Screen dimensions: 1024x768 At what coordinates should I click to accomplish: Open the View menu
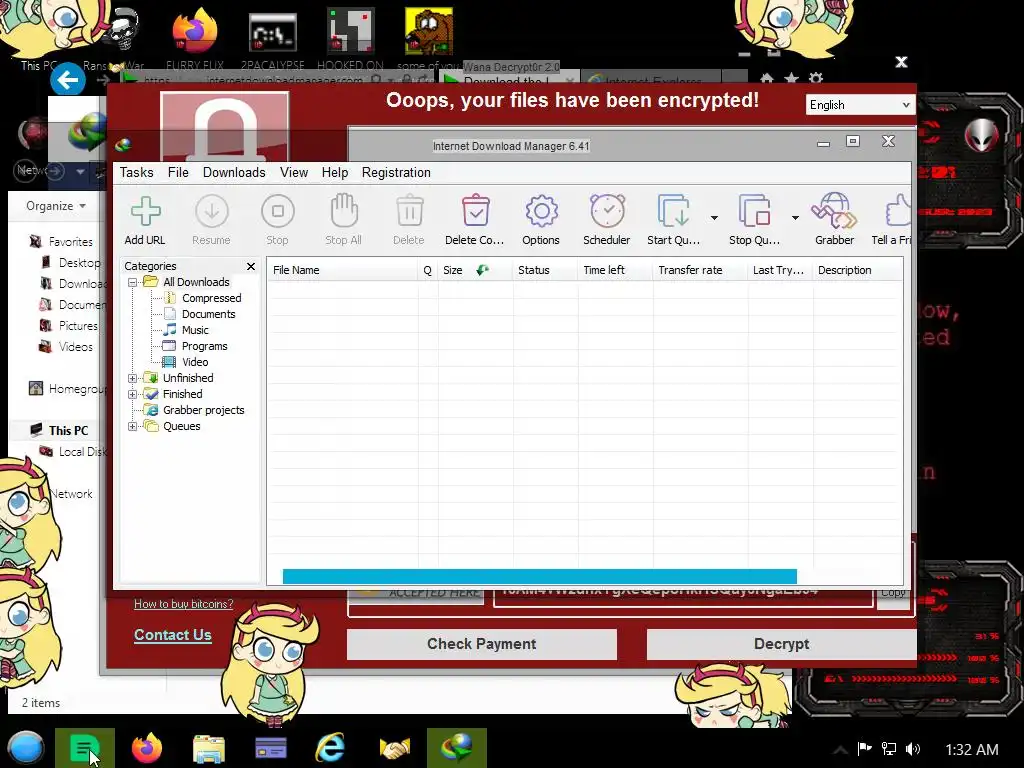tap(294, 172)
